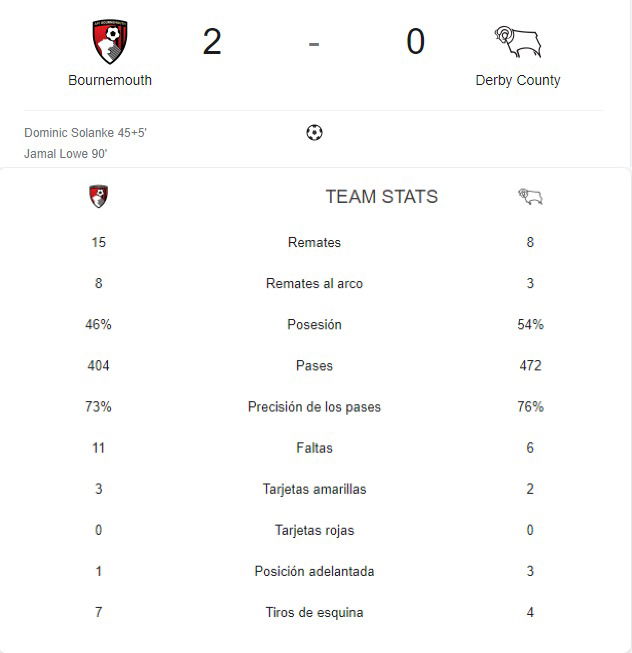Open the Bournemouth team name link
Image resolution: width=632 pixels, height=653 pixels.
(110, 80)
